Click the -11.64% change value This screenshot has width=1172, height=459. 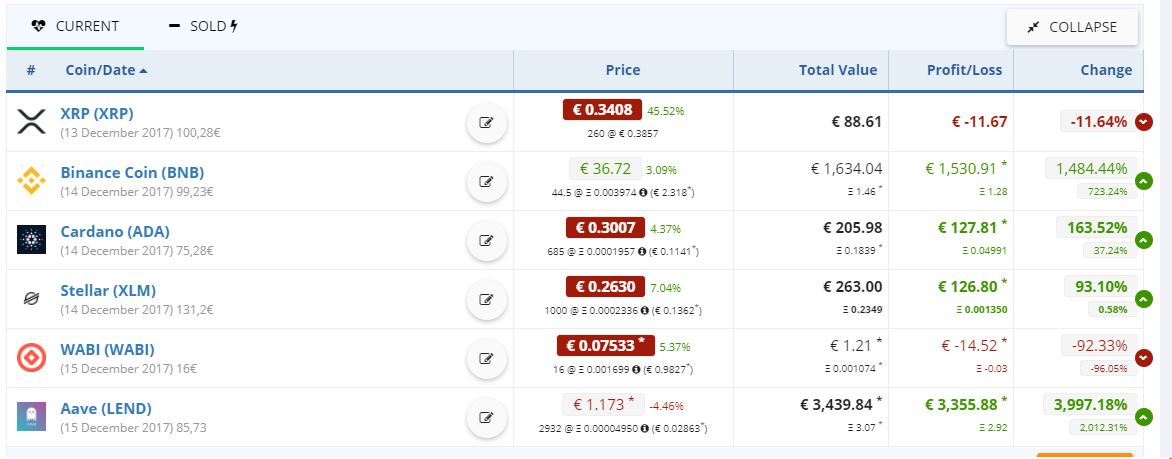pos(1098,122)
